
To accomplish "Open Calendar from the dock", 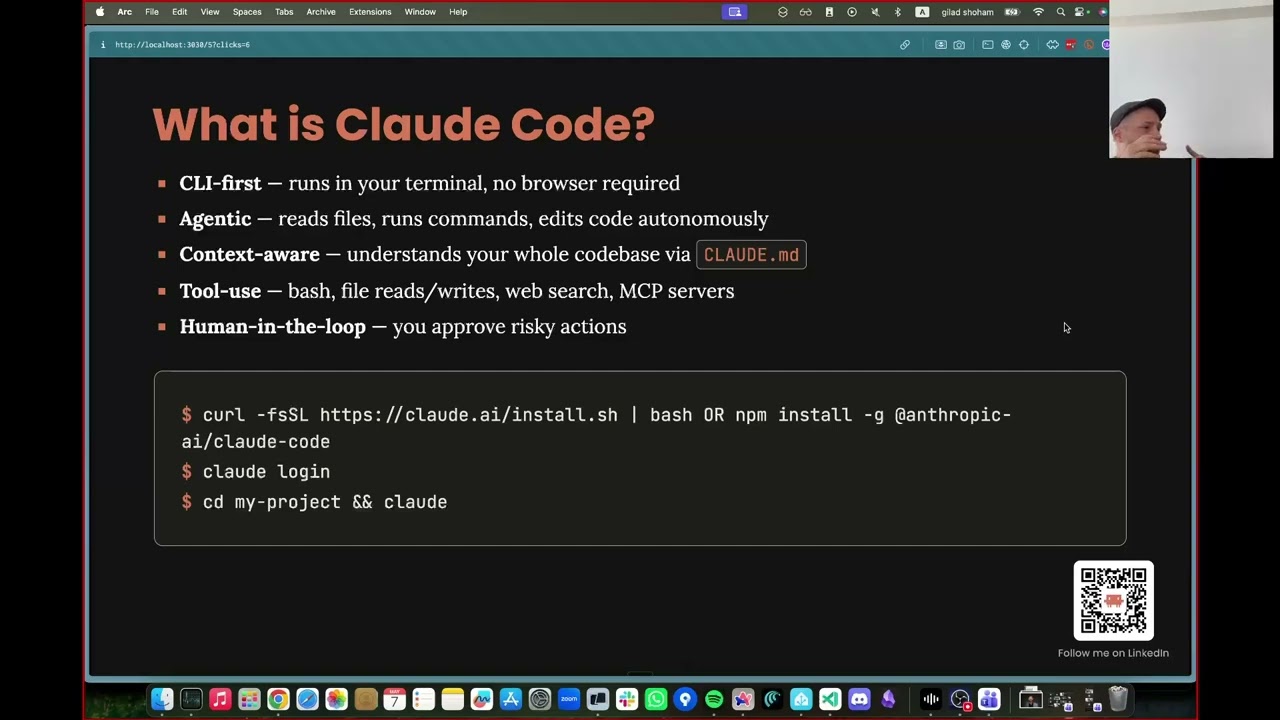I will click(395, 699).
